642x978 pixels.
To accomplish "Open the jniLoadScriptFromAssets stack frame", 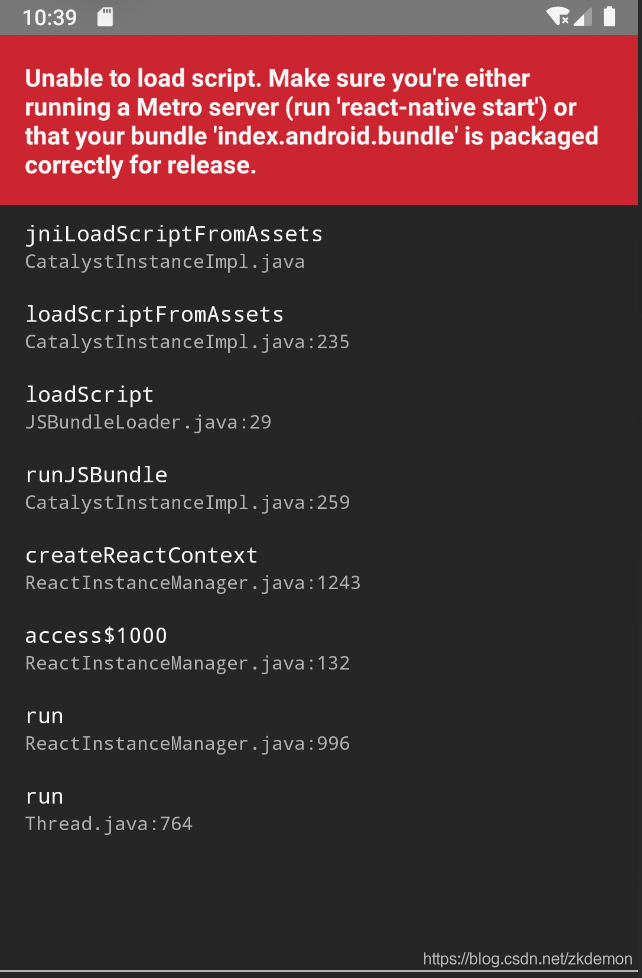I will coord(174,234).
